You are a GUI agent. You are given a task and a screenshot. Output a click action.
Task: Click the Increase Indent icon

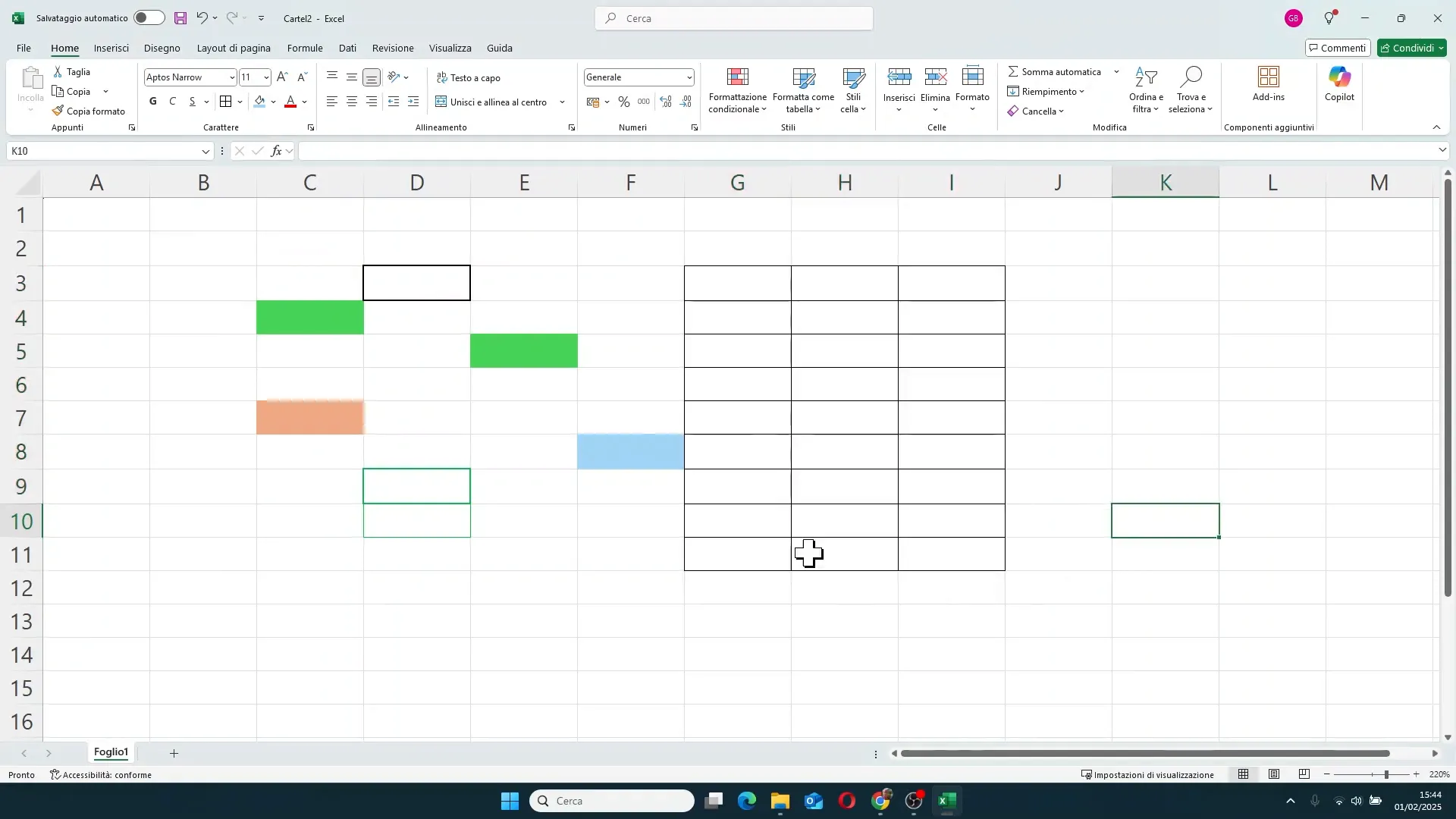(413, 102)
